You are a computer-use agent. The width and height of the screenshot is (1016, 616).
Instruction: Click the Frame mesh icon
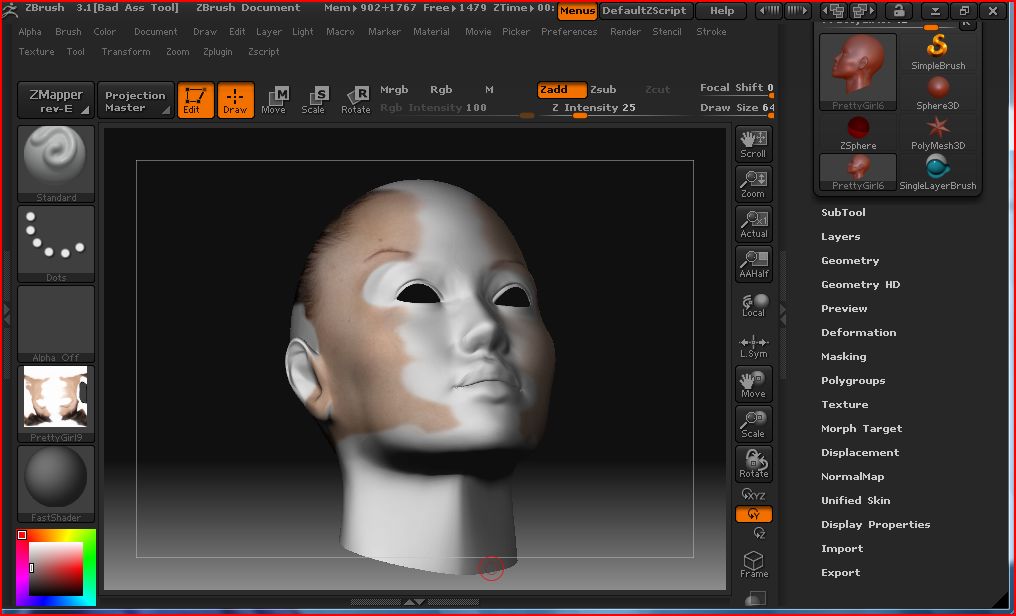(754, 564)
